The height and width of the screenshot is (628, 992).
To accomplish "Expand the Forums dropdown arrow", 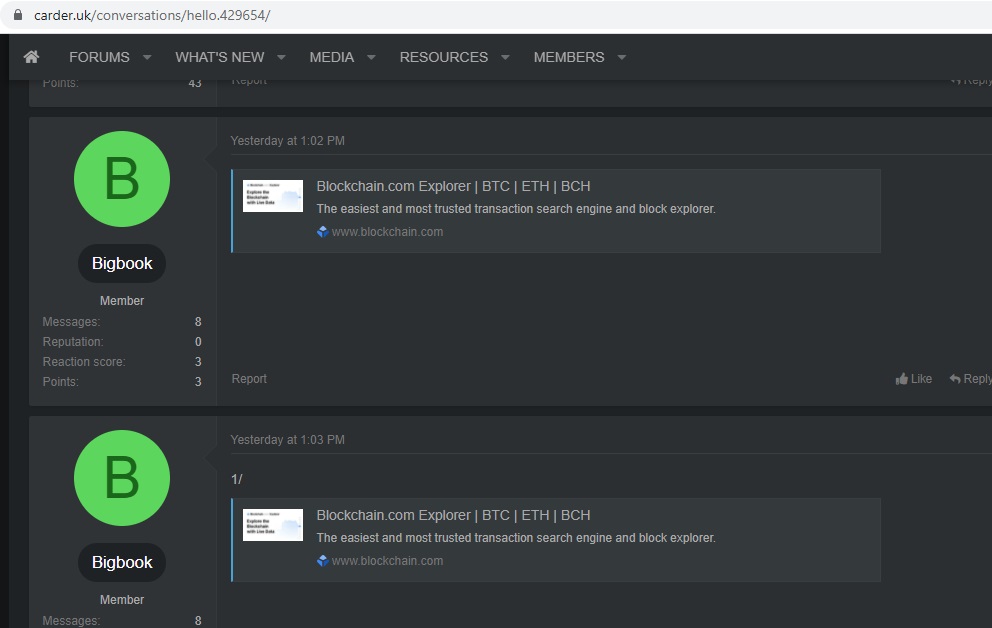I will 147,57.
